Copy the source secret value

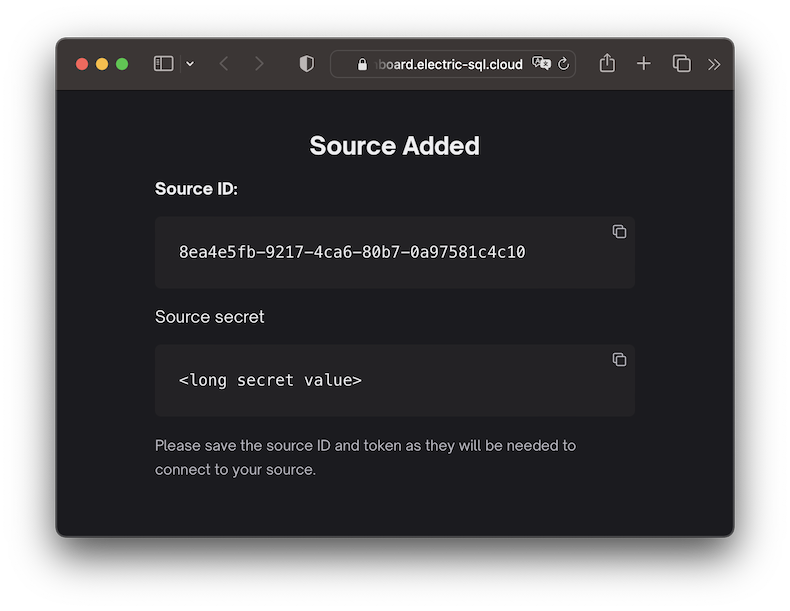coord(619,360)
